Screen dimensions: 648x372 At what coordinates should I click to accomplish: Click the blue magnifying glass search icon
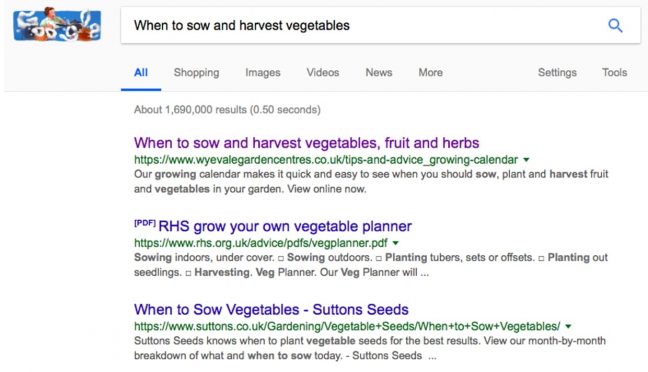[x=615, y=26]
